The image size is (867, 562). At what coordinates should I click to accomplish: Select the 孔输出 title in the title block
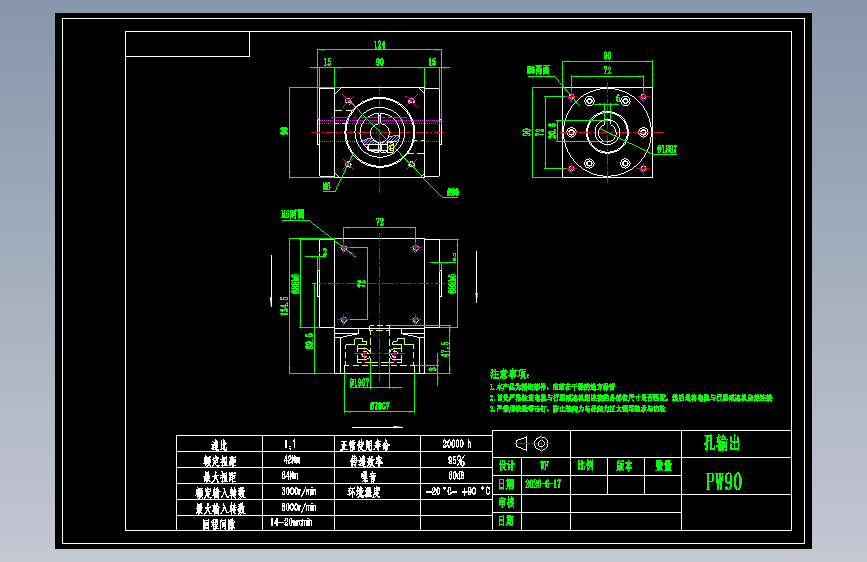[722, 443]
